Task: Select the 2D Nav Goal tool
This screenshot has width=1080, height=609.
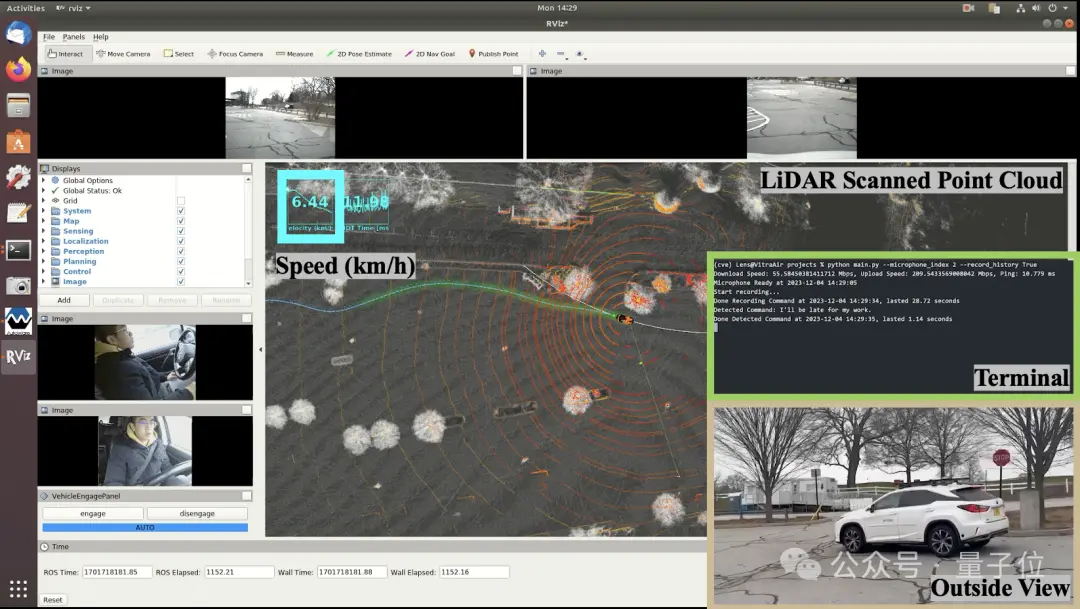Action: [430, 54]
